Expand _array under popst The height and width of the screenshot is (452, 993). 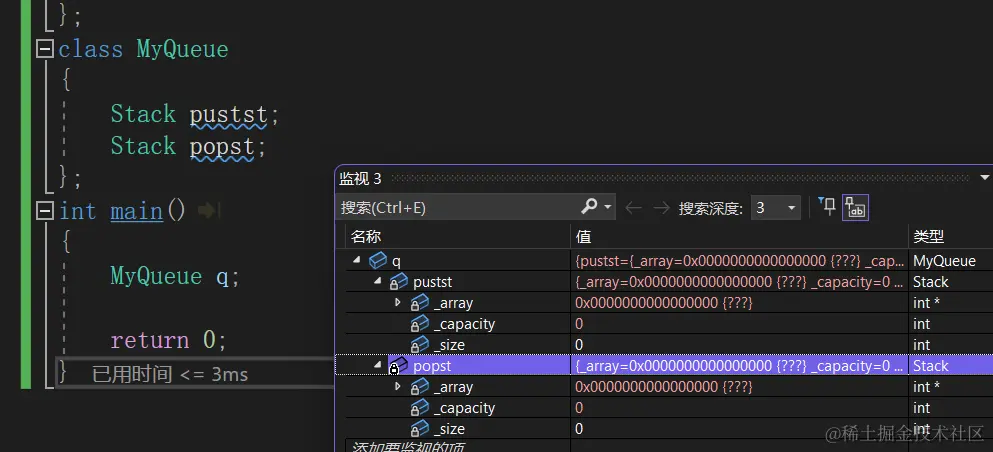pyautogui.click(x=398, y=386)
